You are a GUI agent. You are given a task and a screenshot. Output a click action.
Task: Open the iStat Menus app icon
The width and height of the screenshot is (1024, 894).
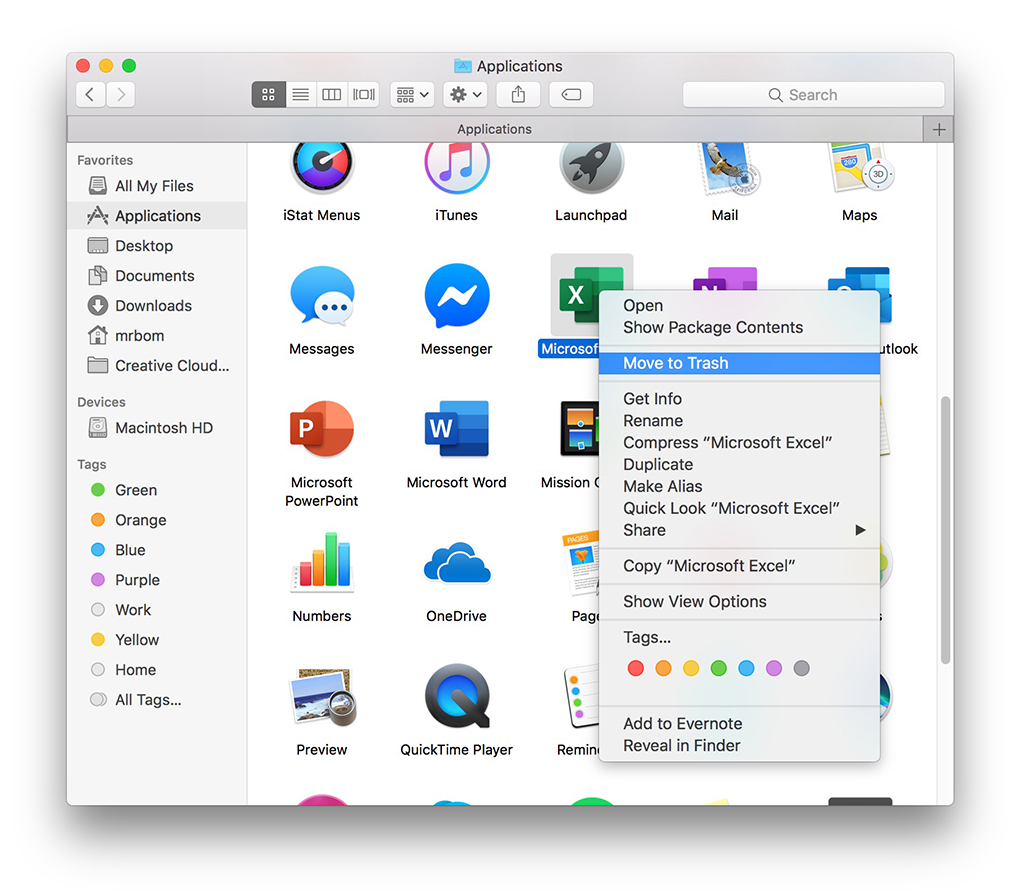point(322,168)
